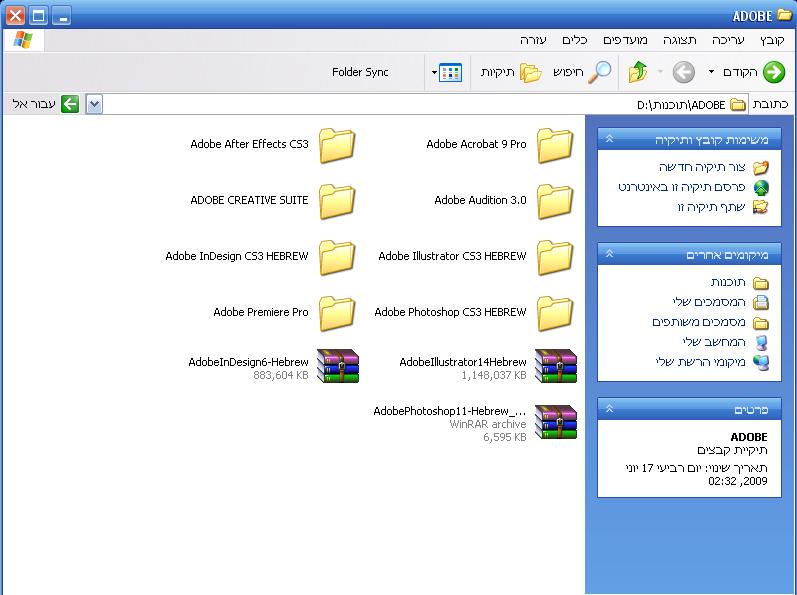Click My Computer icon (המחשב שלי)

761,342
